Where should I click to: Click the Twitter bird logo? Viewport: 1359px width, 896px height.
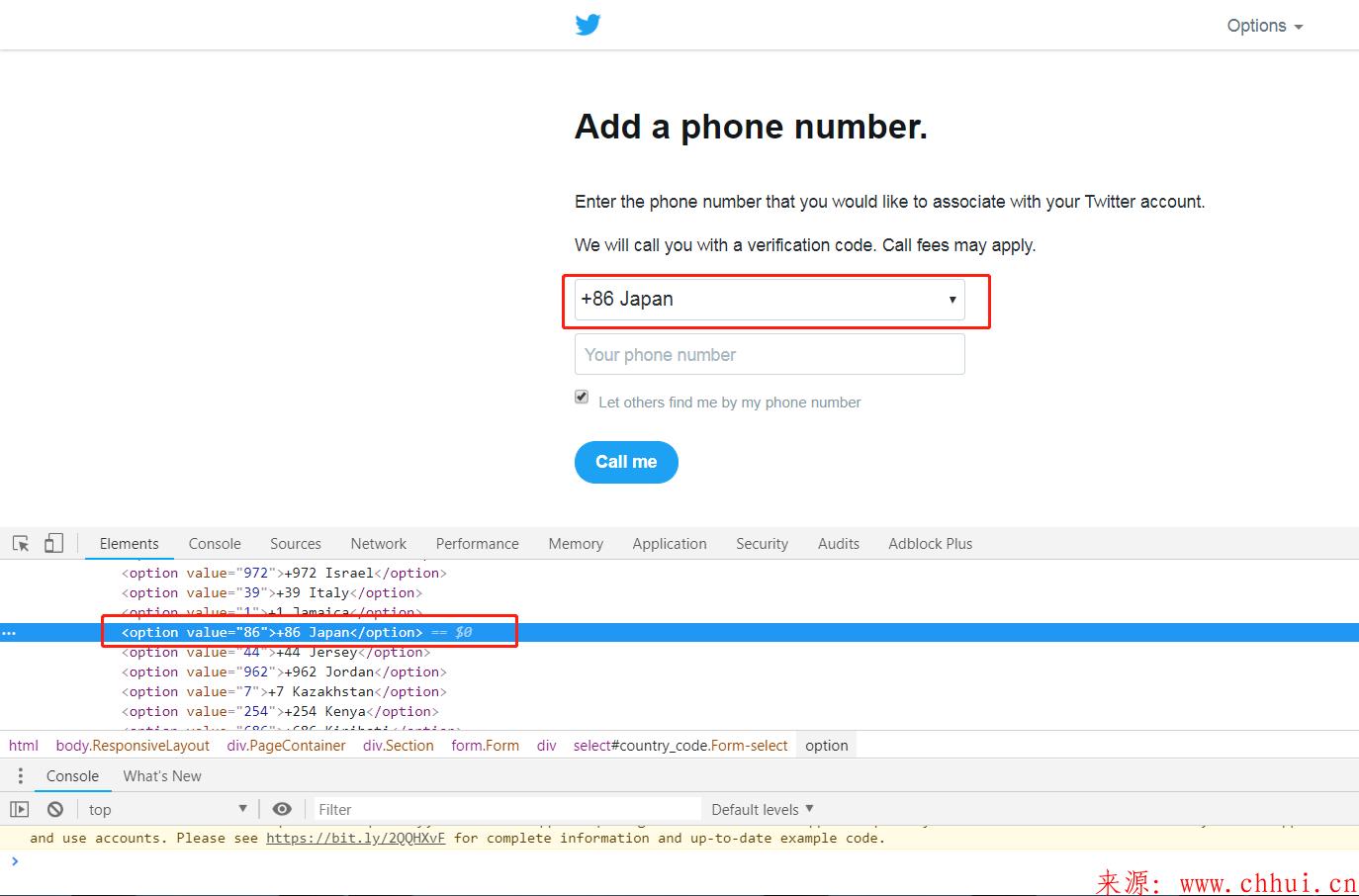tap(588, 25)
